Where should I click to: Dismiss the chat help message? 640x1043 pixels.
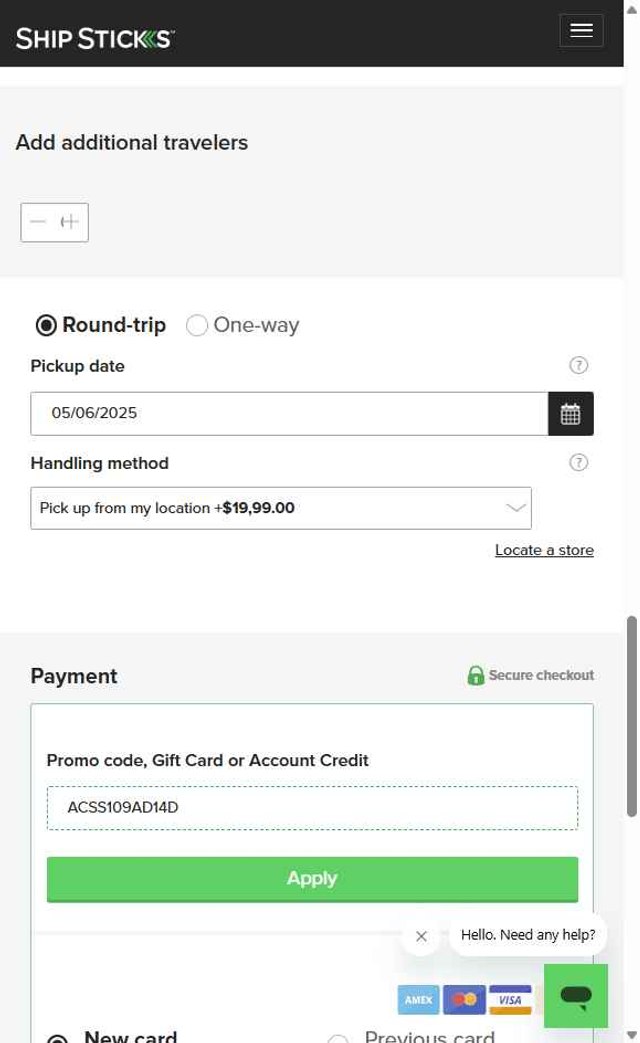[x=421, y=936]
